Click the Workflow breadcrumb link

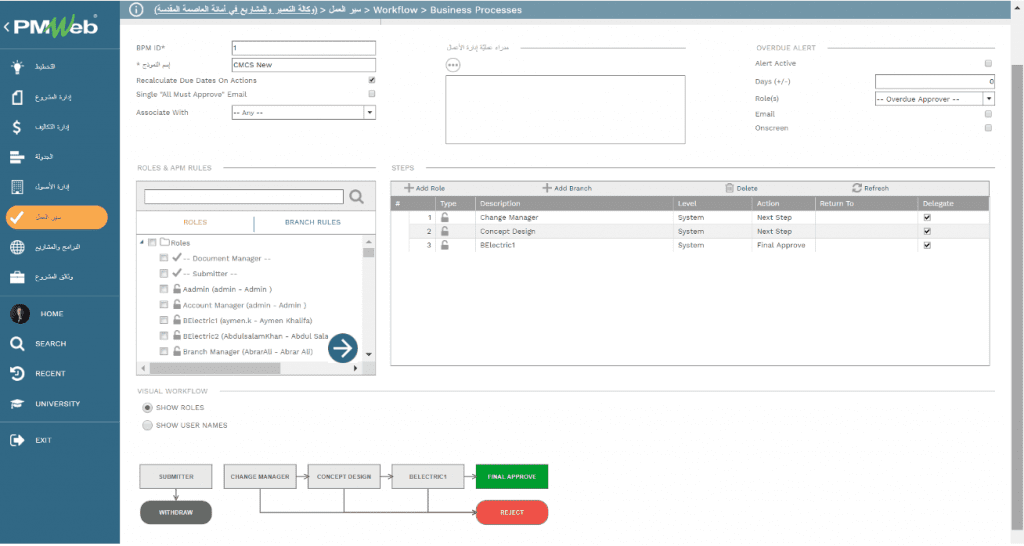(x=395, y=10)
